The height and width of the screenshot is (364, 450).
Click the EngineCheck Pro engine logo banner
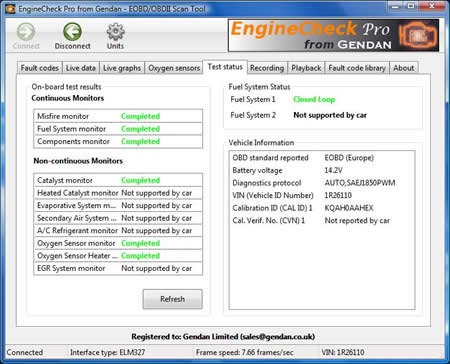coord(333,35)
